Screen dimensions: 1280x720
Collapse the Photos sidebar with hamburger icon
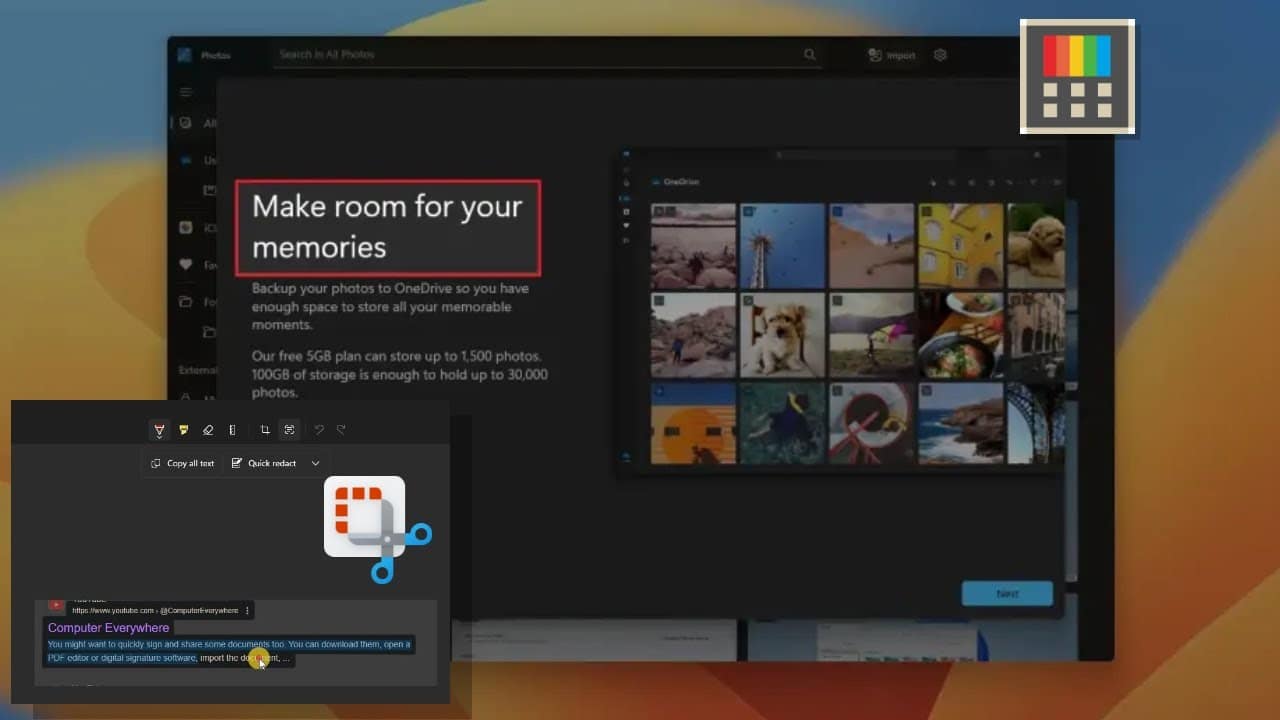(x=186, y=91)
